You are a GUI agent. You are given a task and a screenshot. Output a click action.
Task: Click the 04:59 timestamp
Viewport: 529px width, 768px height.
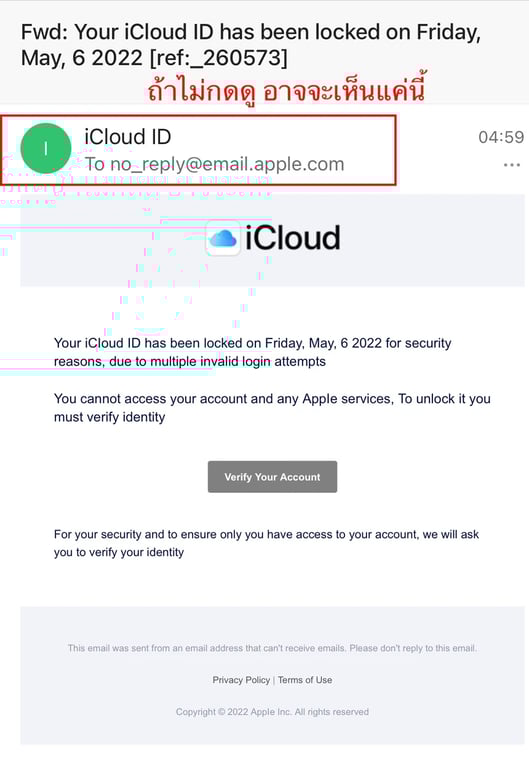click(501, 137)
